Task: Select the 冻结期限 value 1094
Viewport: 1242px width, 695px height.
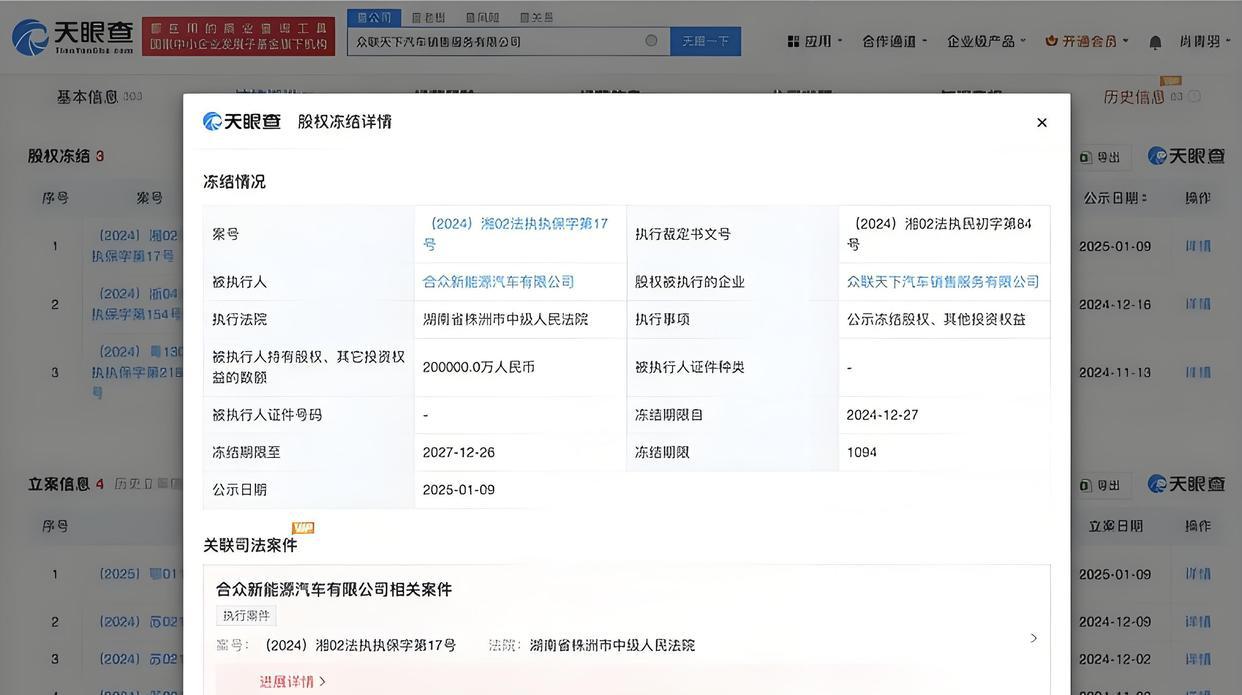Action: (x=862, y=452)
